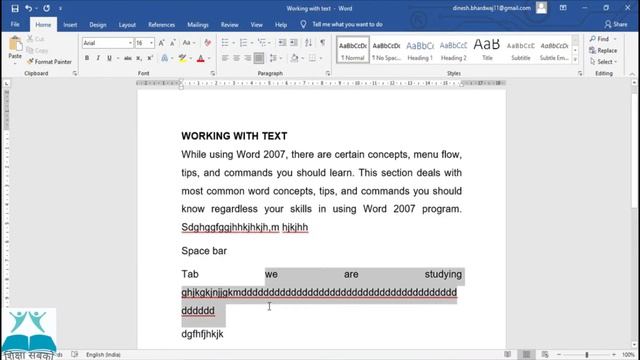Click the Increase Indent icon
Screen dimensions: 640x360
click(293, 43)
